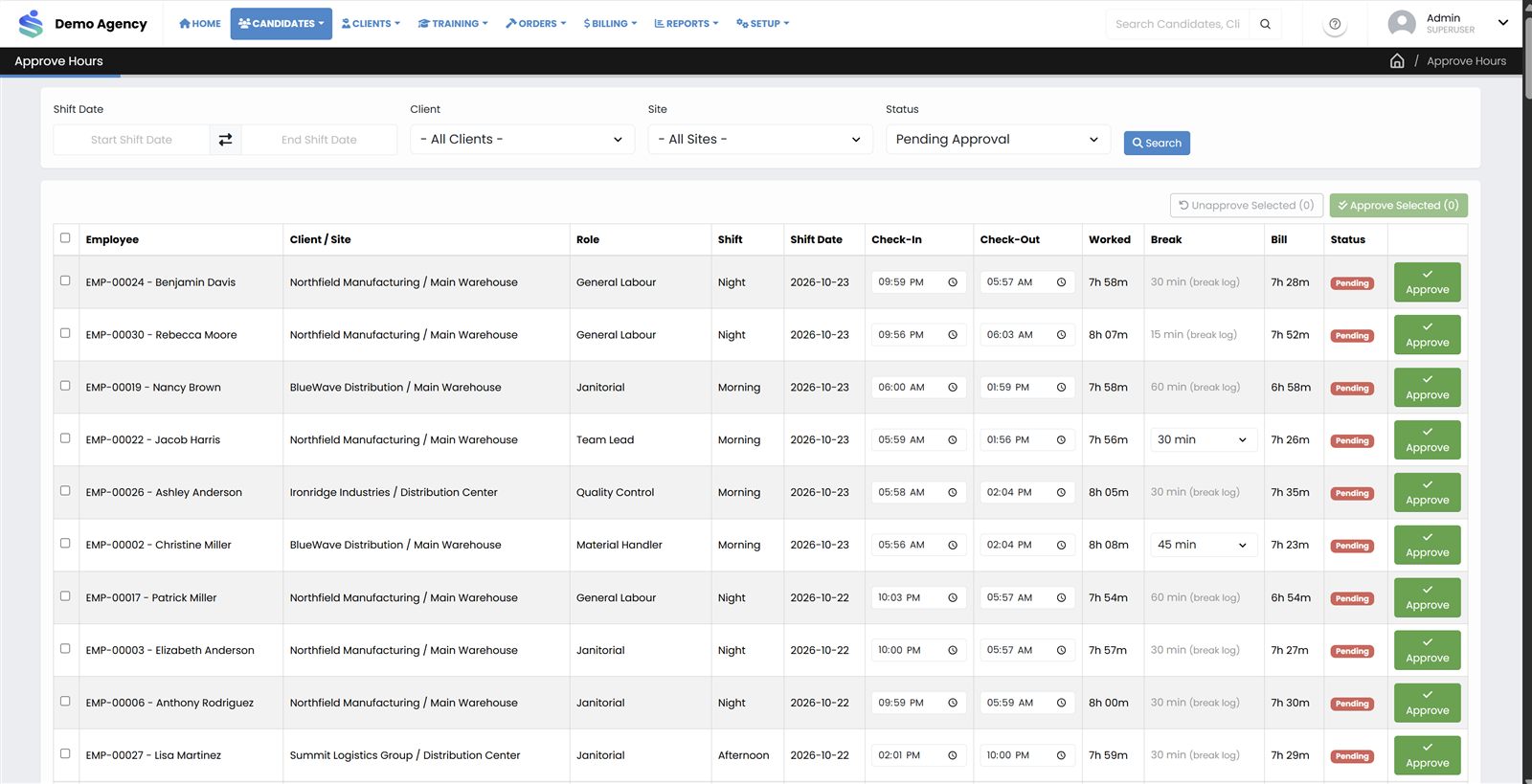Open clock picker for Benjamin Davis check-in

pyautogui.click(x=953, y=282)
